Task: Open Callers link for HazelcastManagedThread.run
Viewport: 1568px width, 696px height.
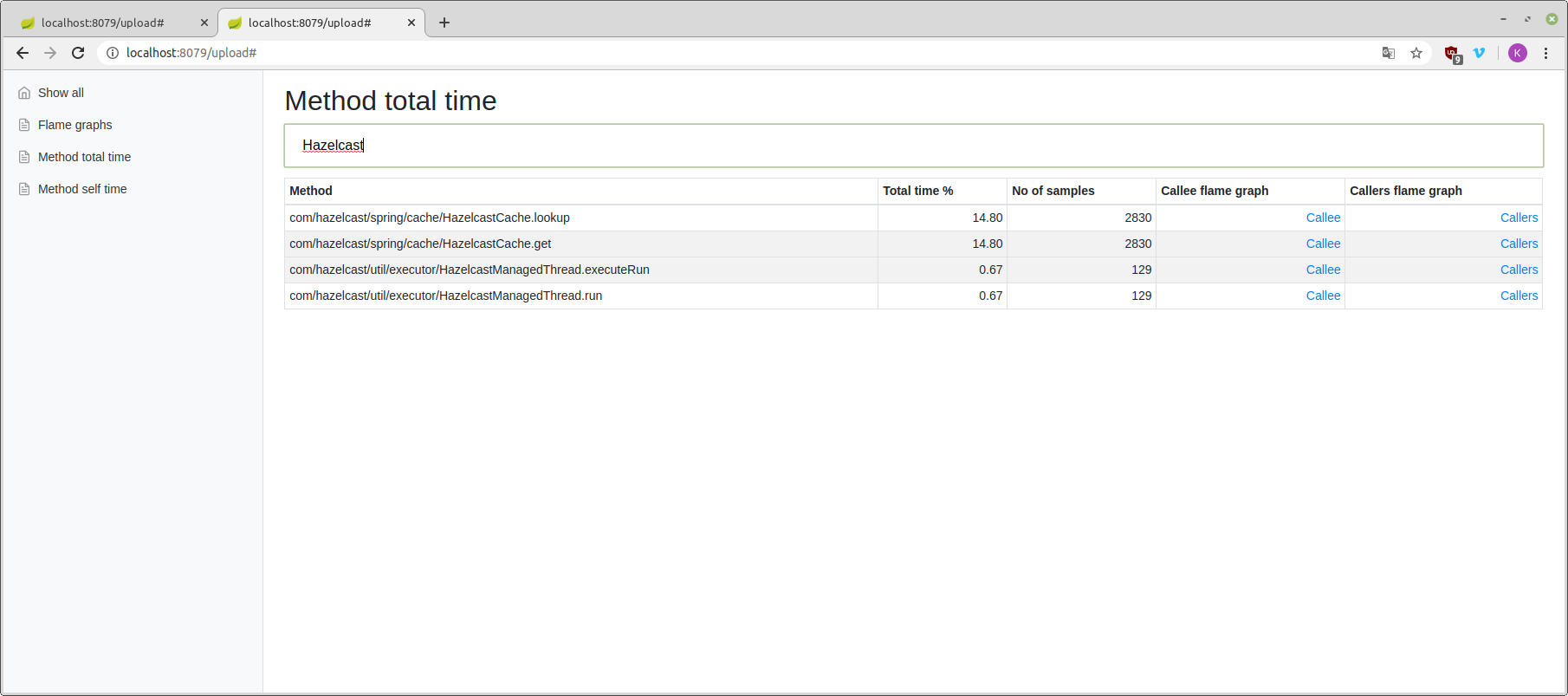Action: coord(1519,296)
